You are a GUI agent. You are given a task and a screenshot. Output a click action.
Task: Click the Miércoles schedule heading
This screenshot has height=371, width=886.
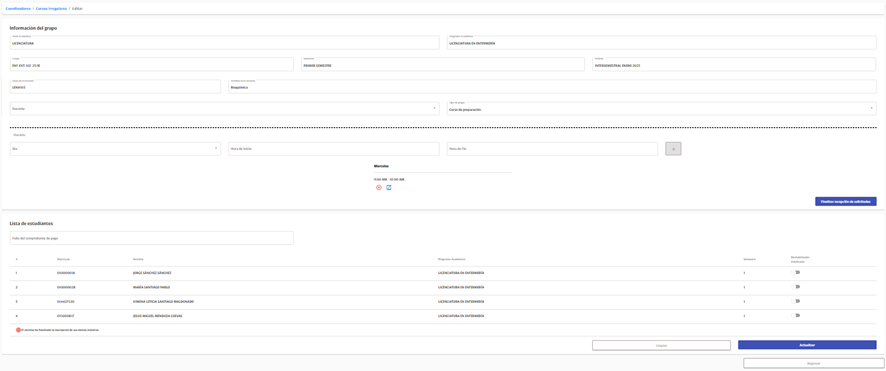(x=381, y=166)
